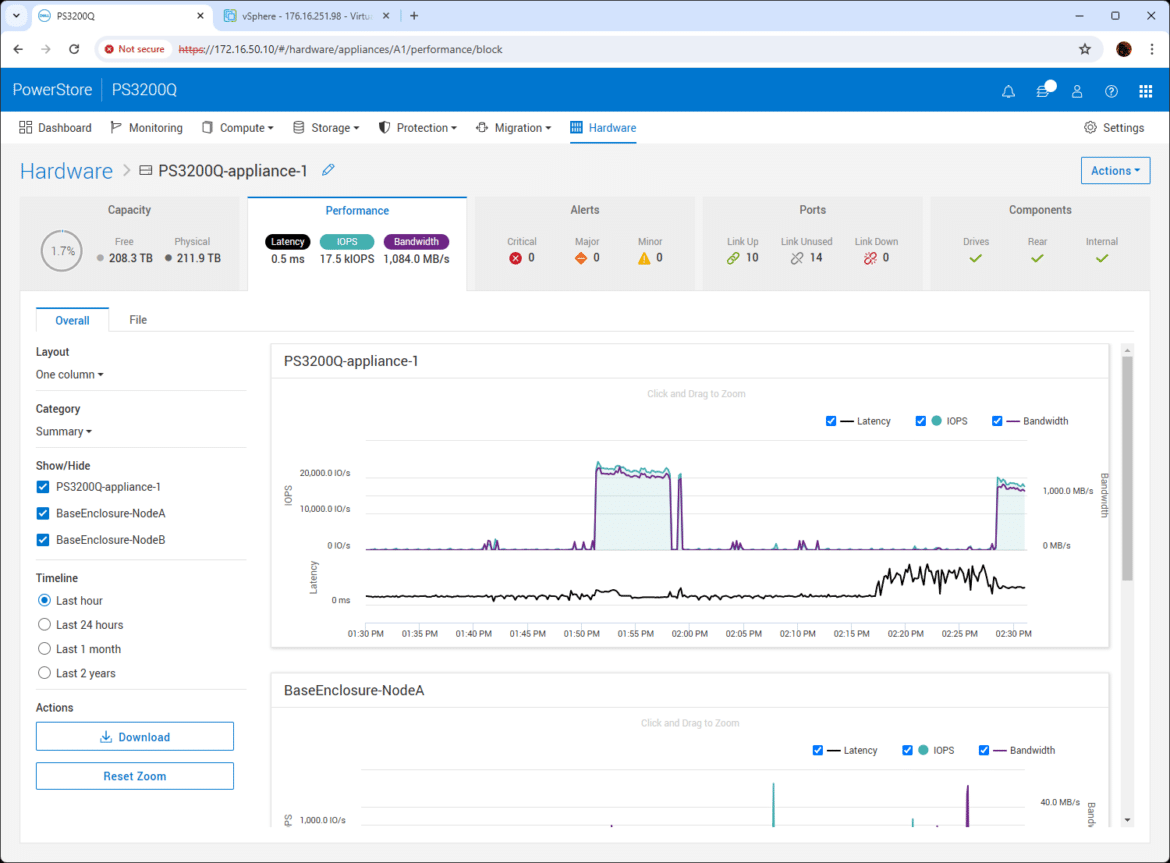Bookmark this page with star icon
The width and height of the screenshot is (1170, 863).
click(x=1085, y=49)
